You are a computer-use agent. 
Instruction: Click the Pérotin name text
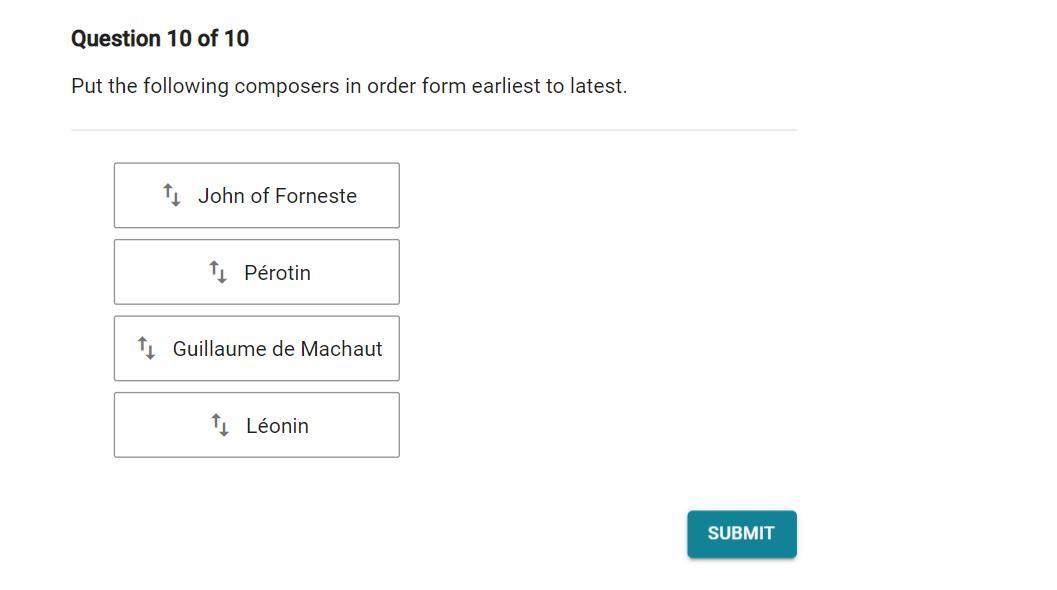click(277, 273)
